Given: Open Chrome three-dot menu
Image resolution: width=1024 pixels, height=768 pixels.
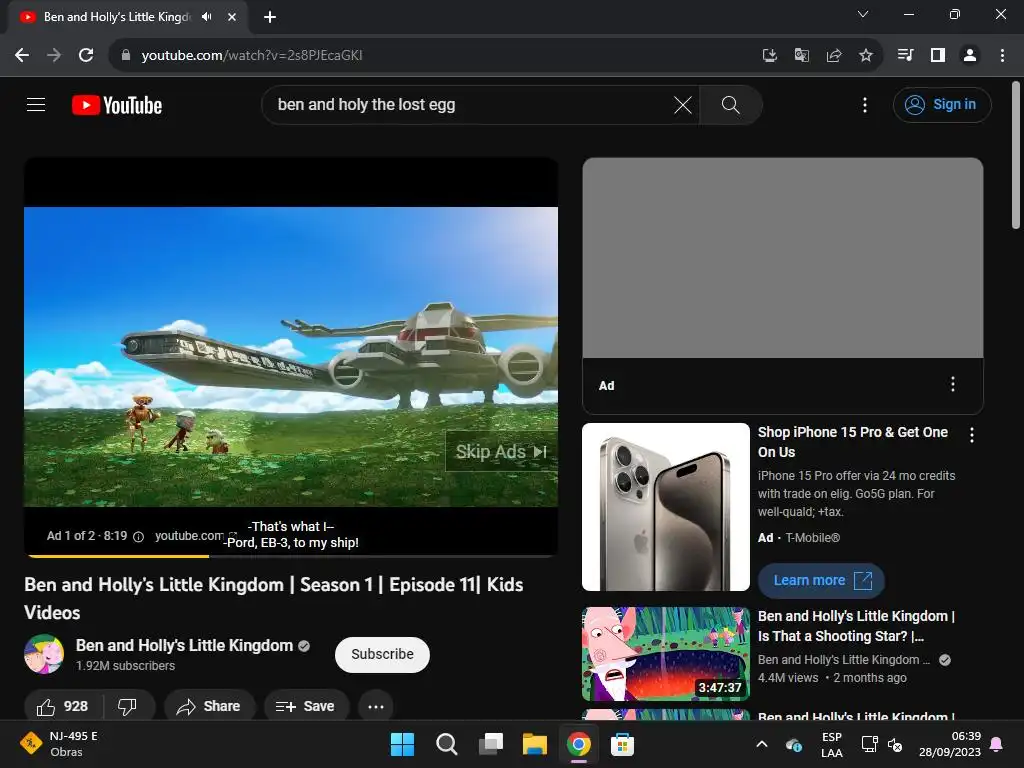Looking at the screenshot, I should (x=1002, y=55).
